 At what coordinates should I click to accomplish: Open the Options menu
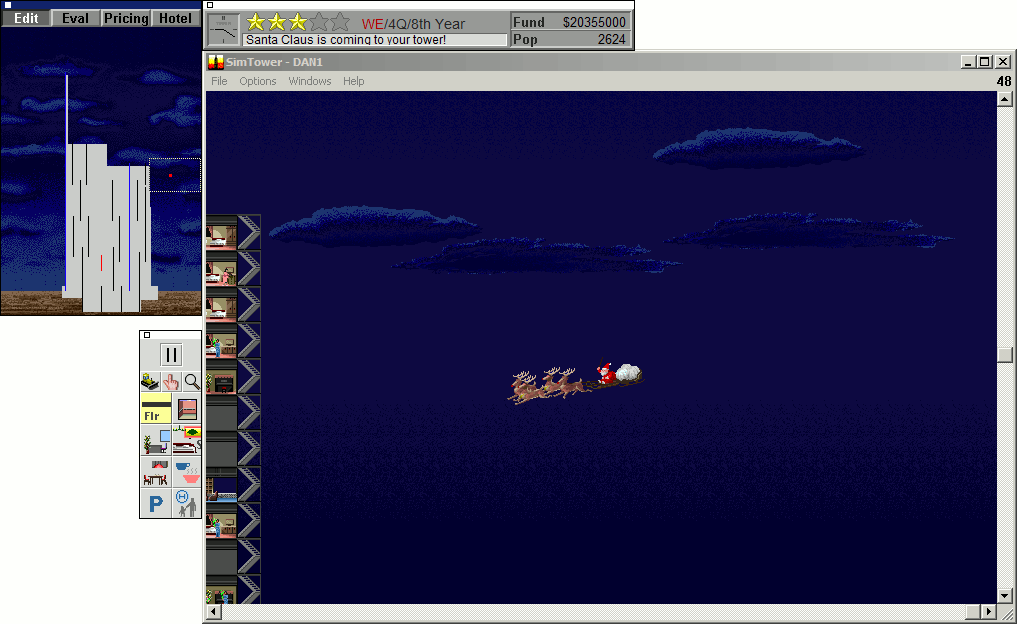[257, 81]
